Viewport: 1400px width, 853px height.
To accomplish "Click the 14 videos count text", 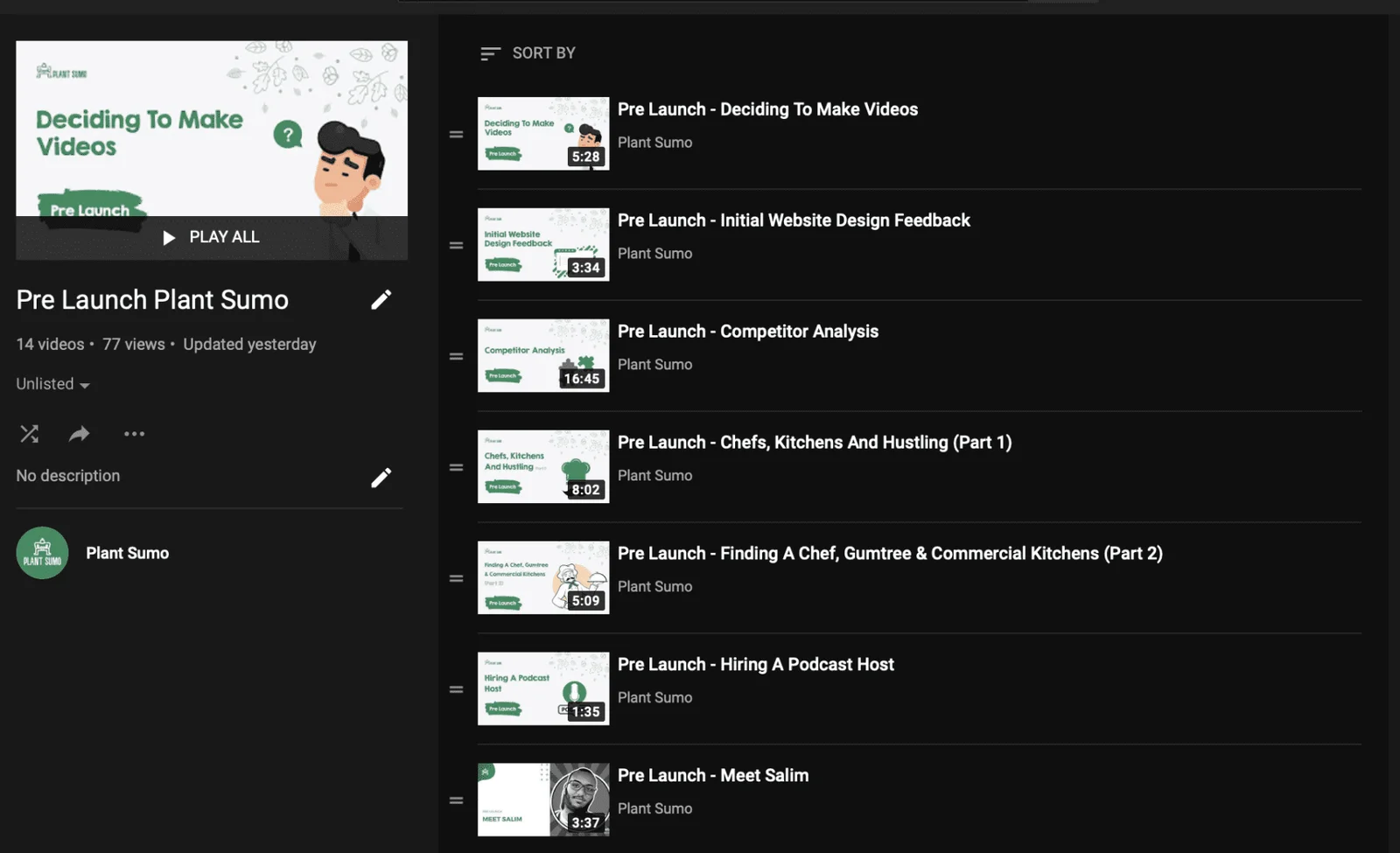I will point(50,345).
